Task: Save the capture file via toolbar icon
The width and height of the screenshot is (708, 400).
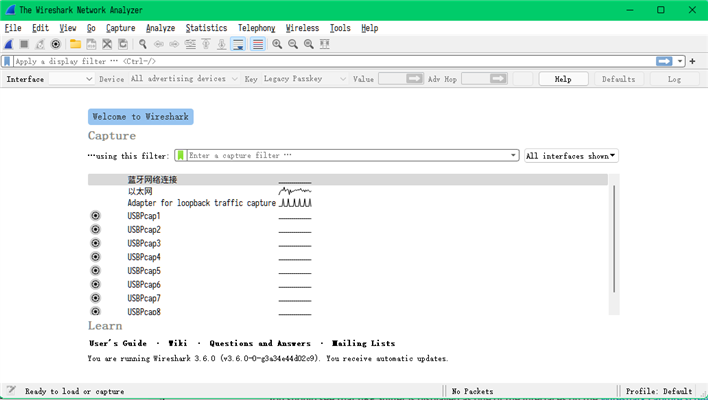Action: pyautogui.click(x=91, y=44)
